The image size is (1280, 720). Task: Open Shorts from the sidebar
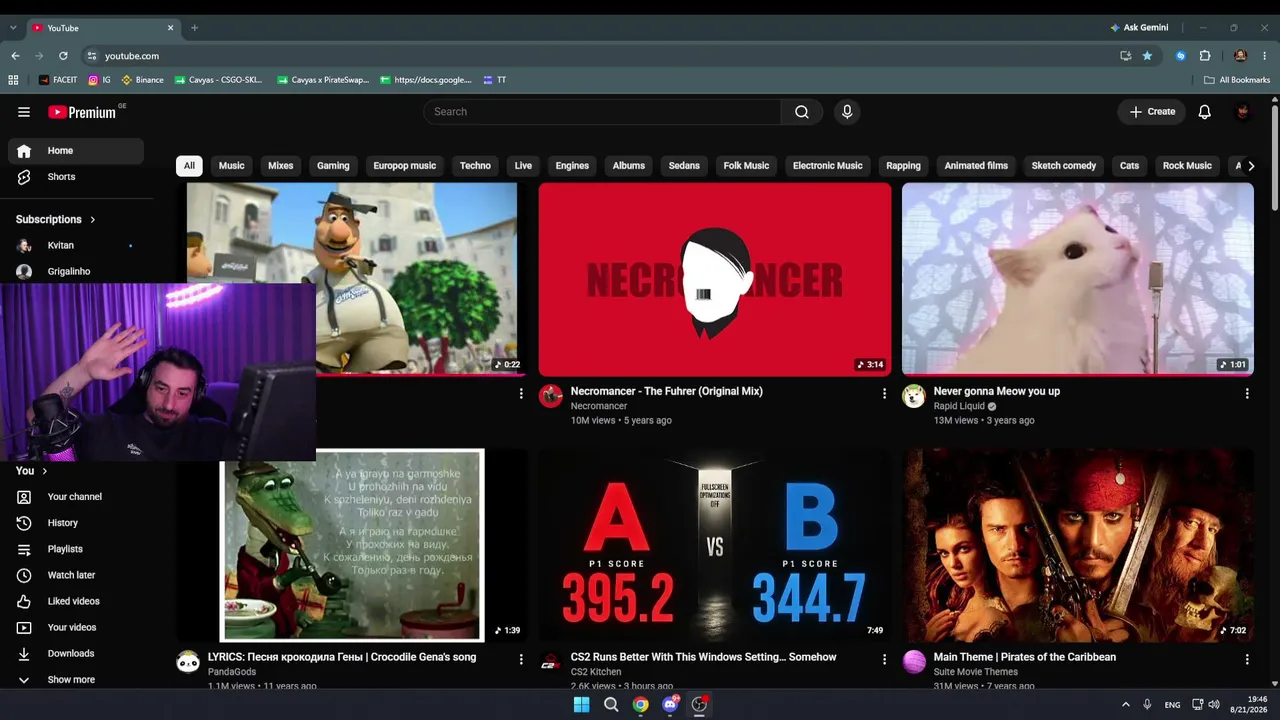point(76,177)
